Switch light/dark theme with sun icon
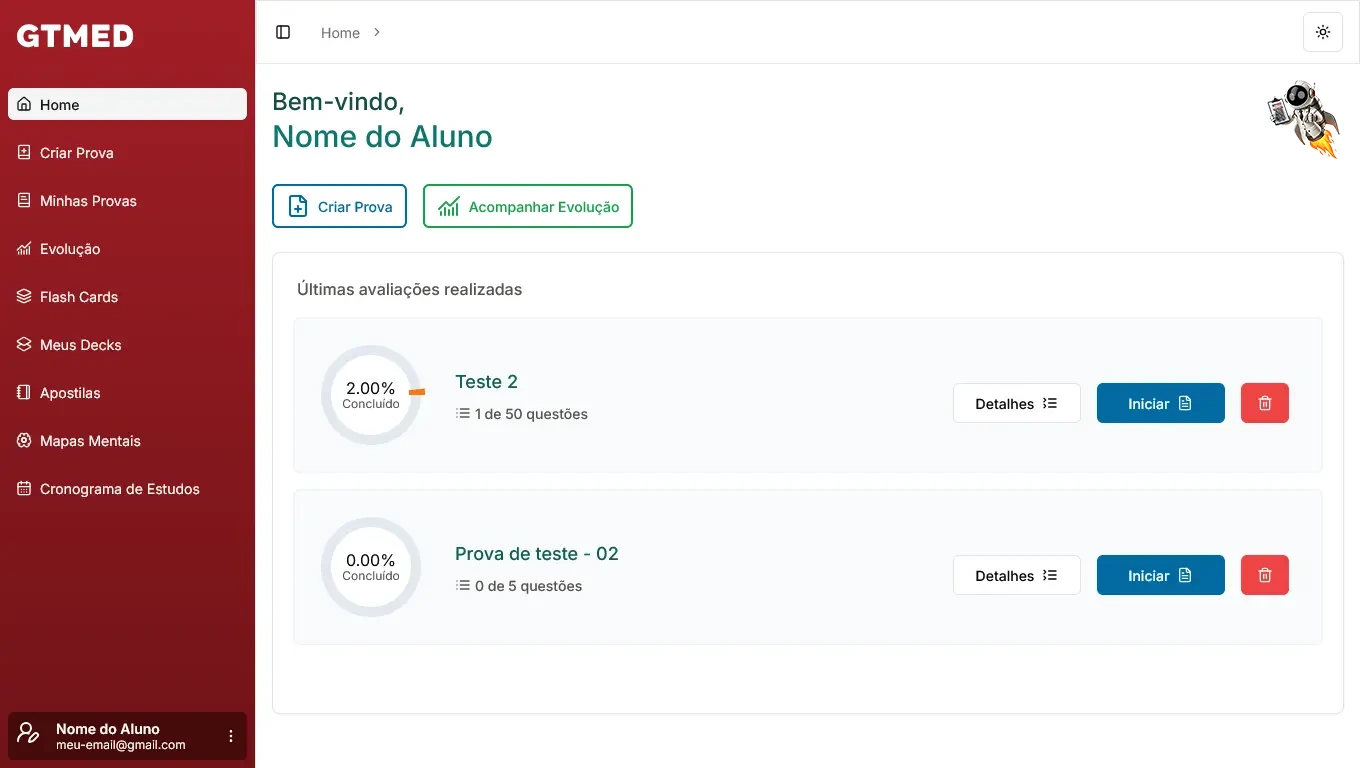 1323,32
